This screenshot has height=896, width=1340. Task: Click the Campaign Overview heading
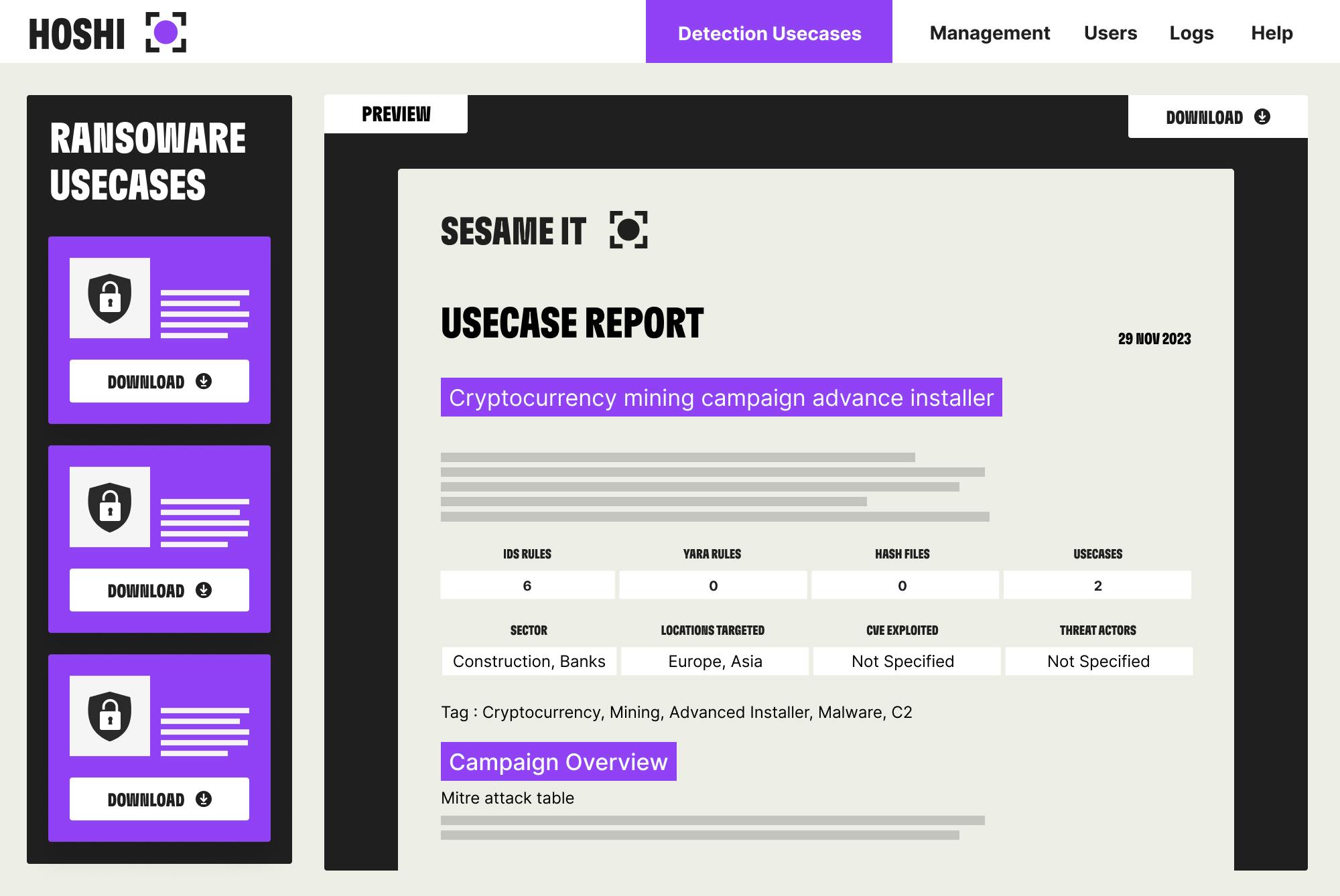pyautogui.click(x=558, y=761)
